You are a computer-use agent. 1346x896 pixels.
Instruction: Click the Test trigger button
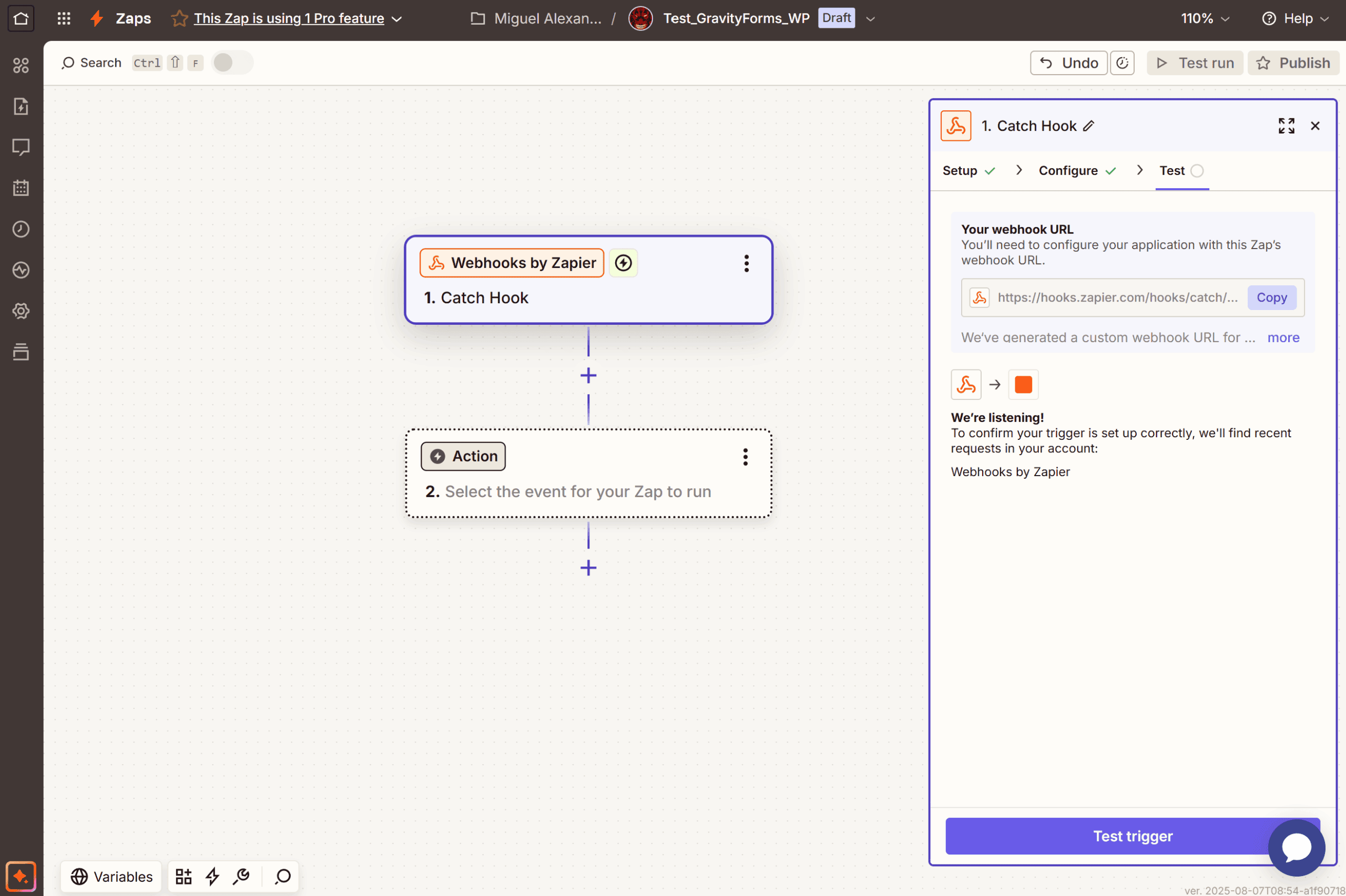pos(1132,836)
